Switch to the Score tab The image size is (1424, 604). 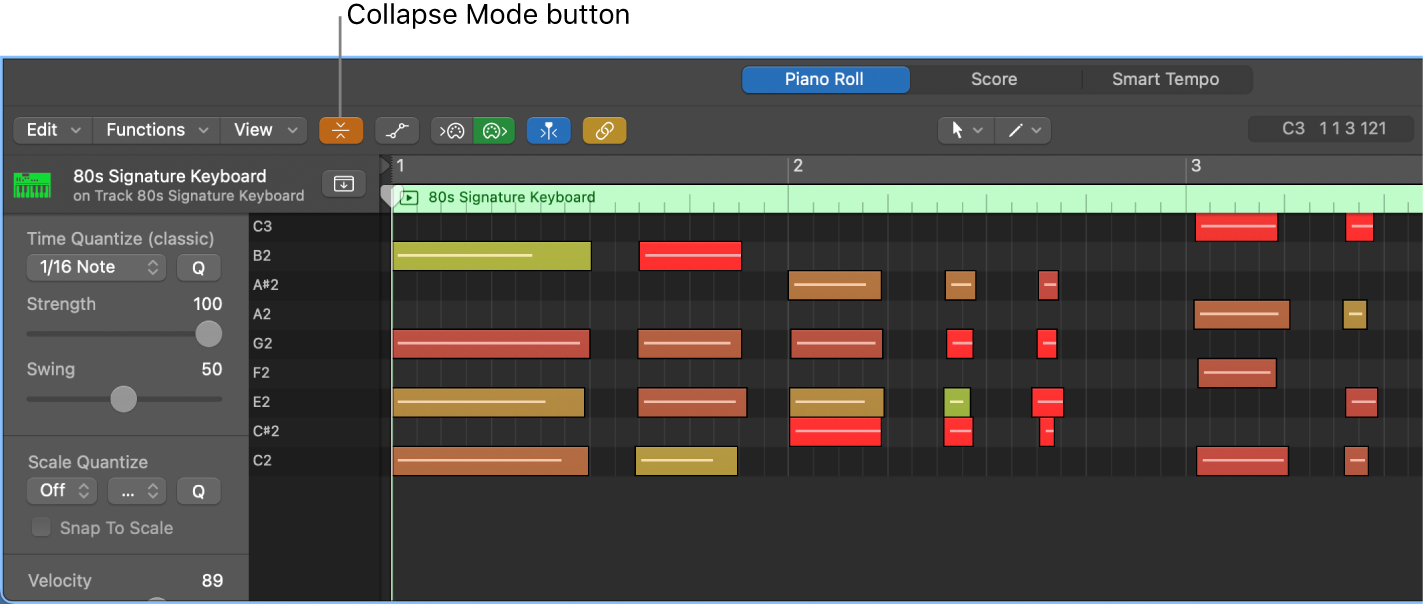(x=994, y=79)
